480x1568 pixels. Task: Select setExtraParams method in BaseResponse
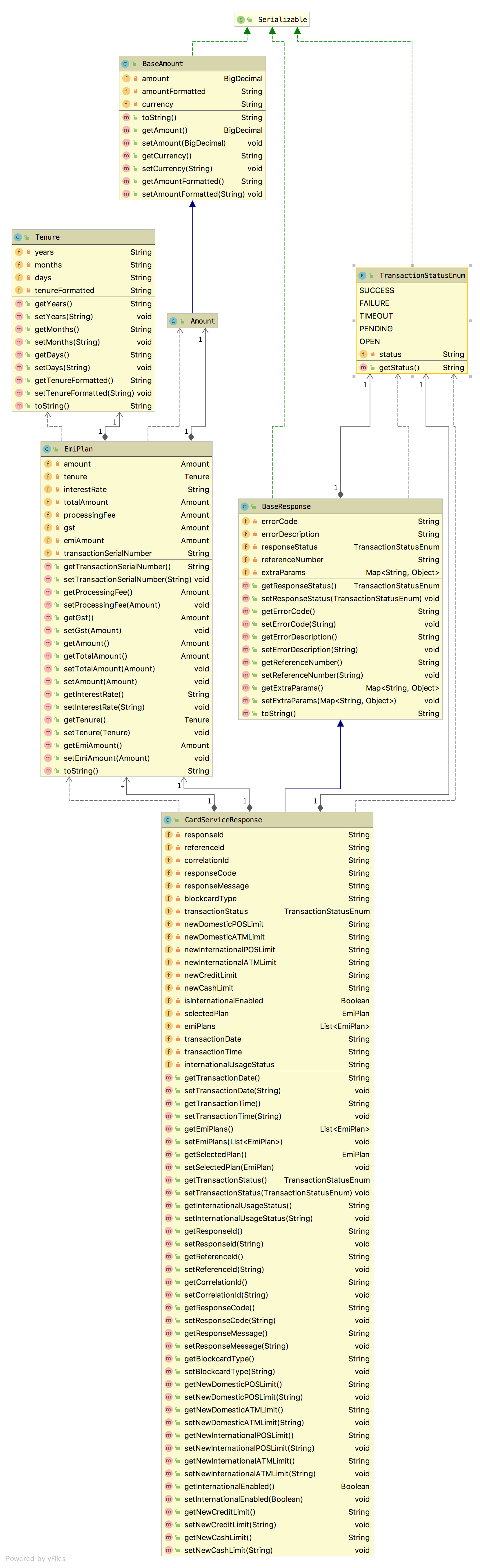coord(341,701)
